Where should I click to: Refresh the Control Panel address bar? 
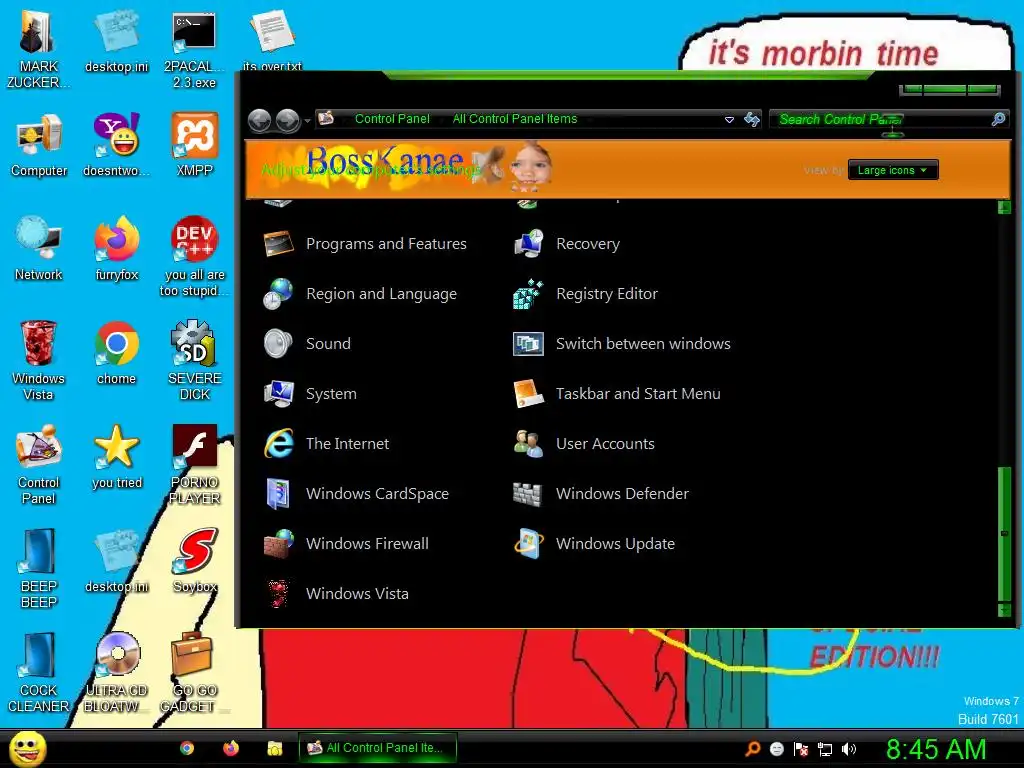pyautogui.click(x=752, y=120)
